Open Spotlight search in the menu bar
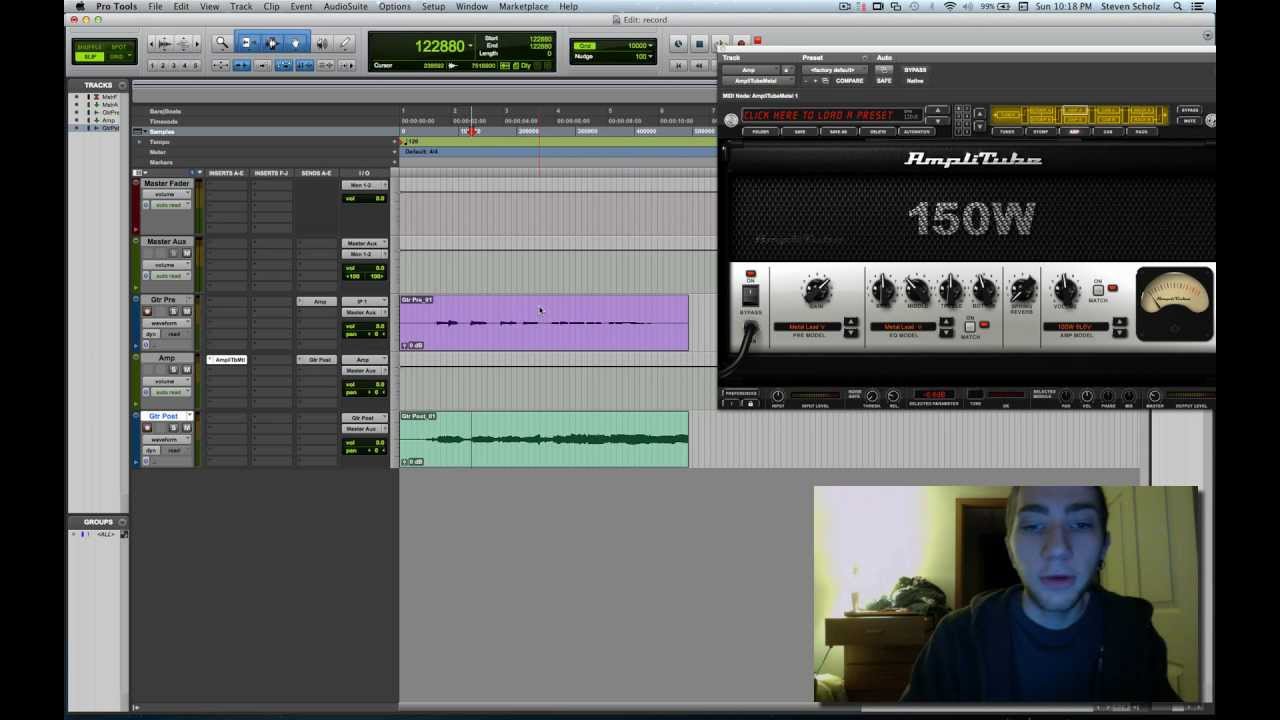 pyautogui.click(x=1177, y=7)
